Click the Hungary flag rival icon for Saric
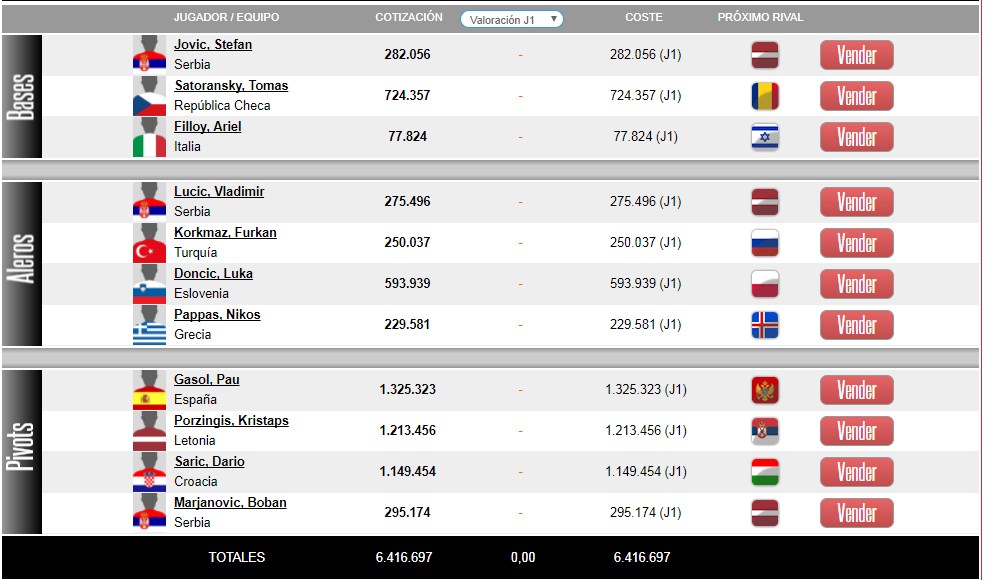 point(765,472)
